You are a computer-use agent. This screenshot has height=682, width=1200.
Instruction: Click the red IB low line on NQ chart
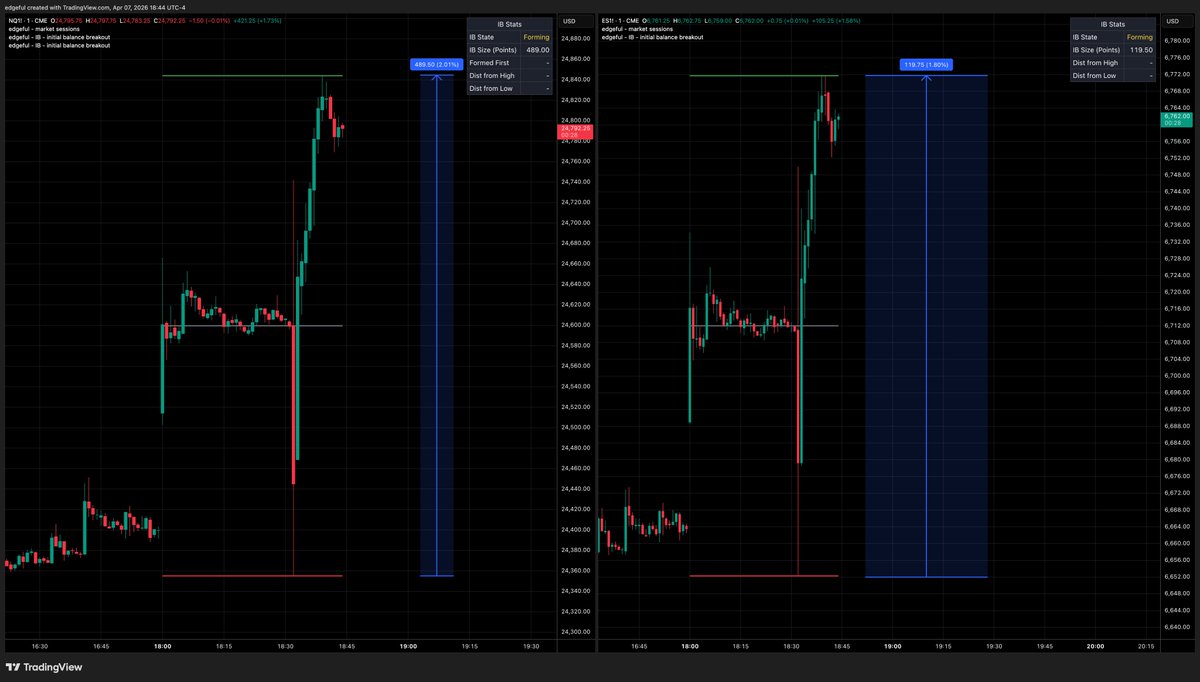pos(252,576)
